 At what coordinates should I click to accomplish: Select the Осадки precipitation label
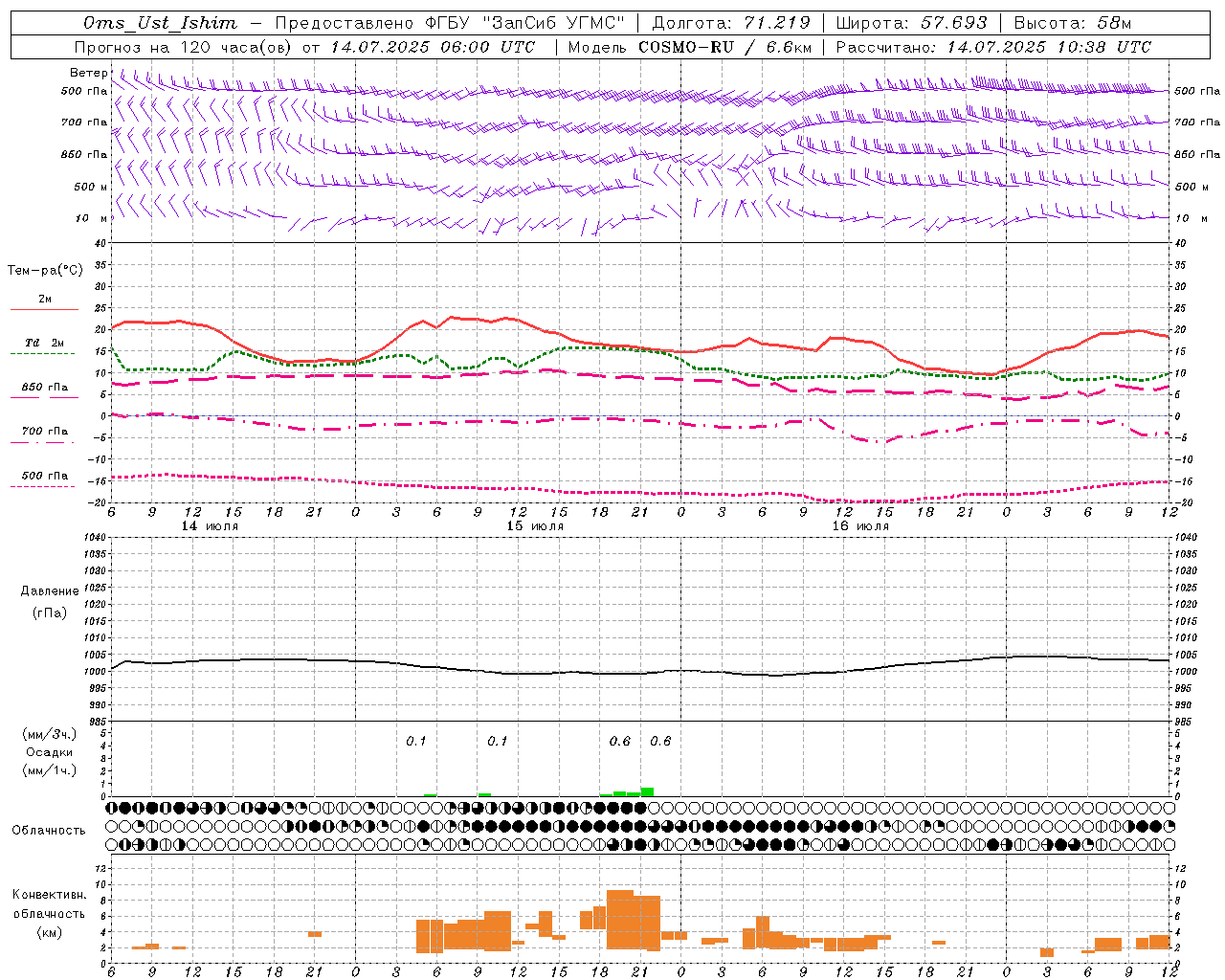pos(49,752)
